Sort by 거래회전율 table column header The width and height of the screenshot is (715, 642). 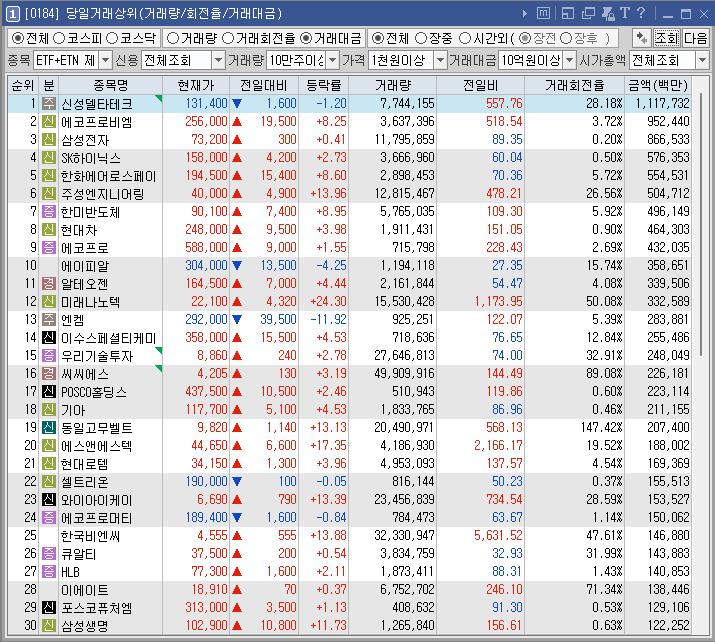tap(575, 85)
